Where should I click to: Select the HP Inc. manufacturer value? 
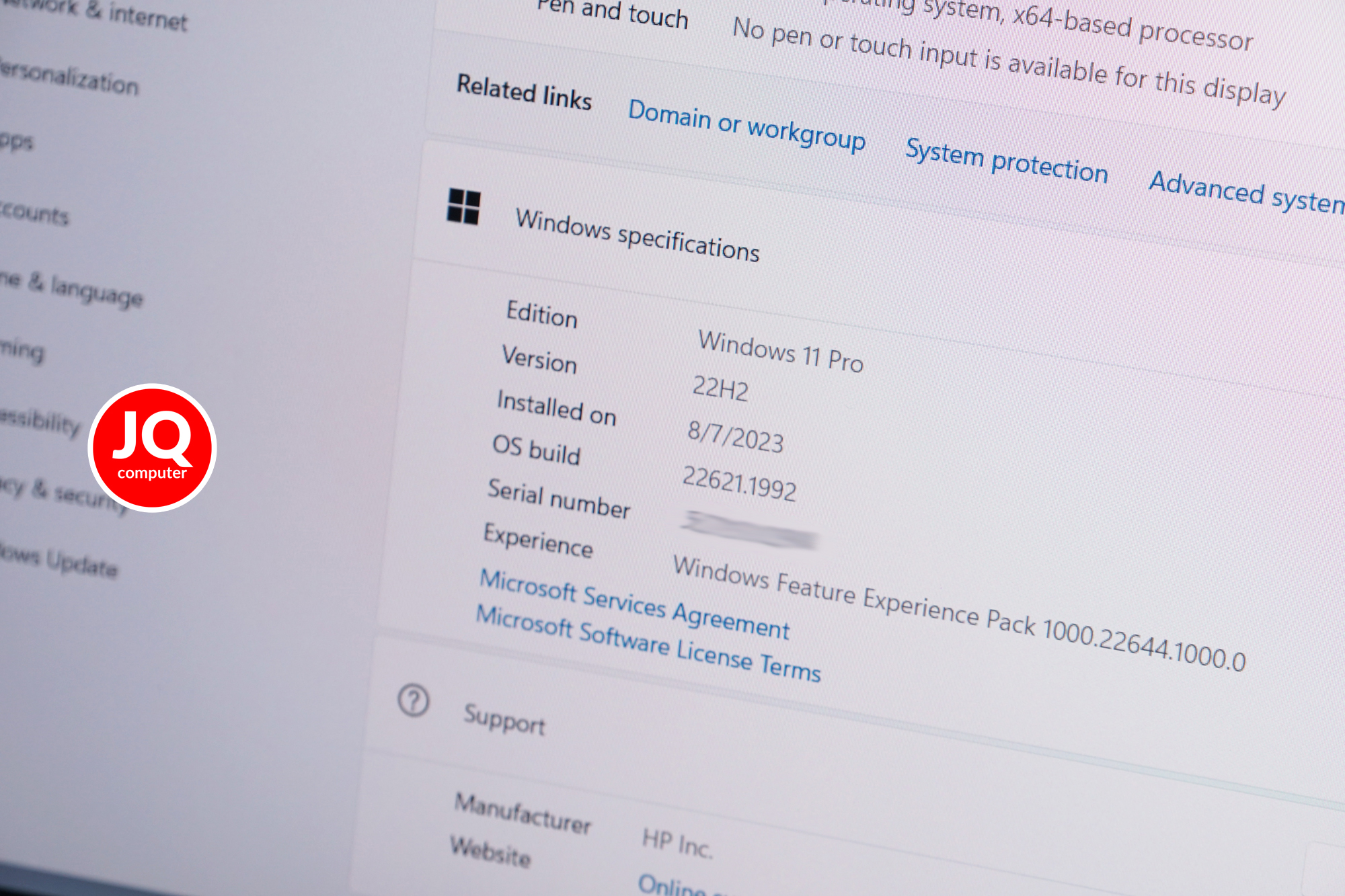coord(677,843)
